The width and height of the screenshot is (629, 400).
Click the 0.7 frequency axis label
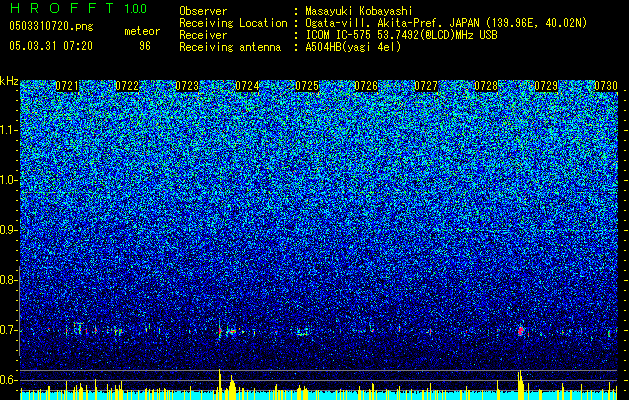coord(8,330)
